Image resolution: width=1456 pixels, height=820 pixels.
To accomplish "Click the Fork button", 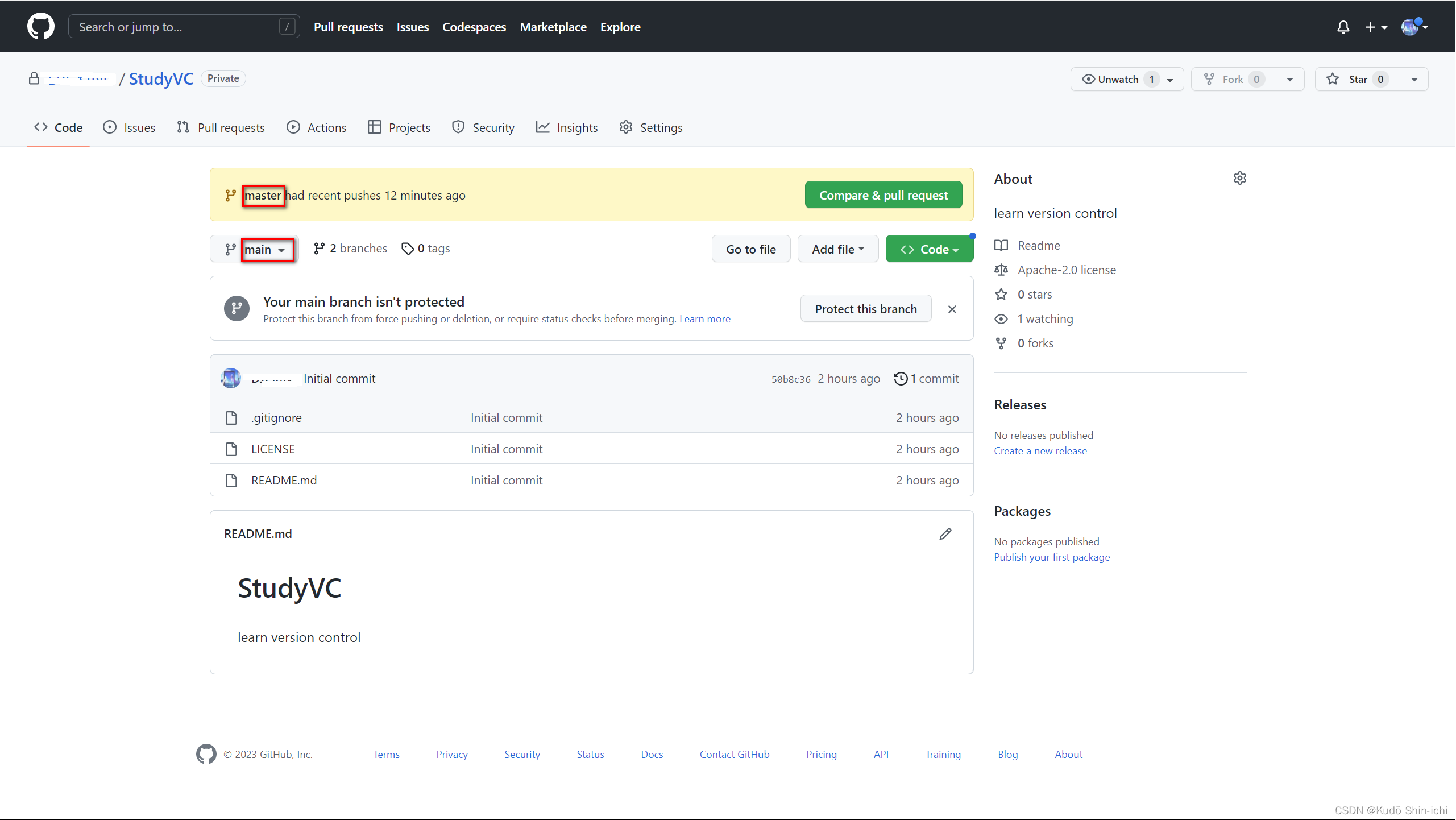I will (x=1233, y=79).
